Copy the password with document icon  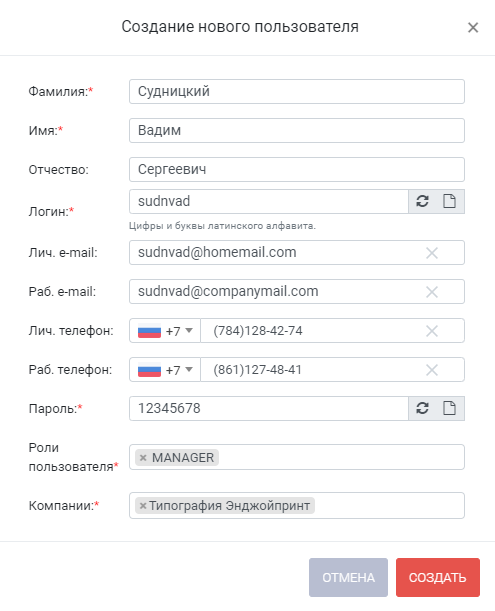pyautogui.click(x=449, y=408)
